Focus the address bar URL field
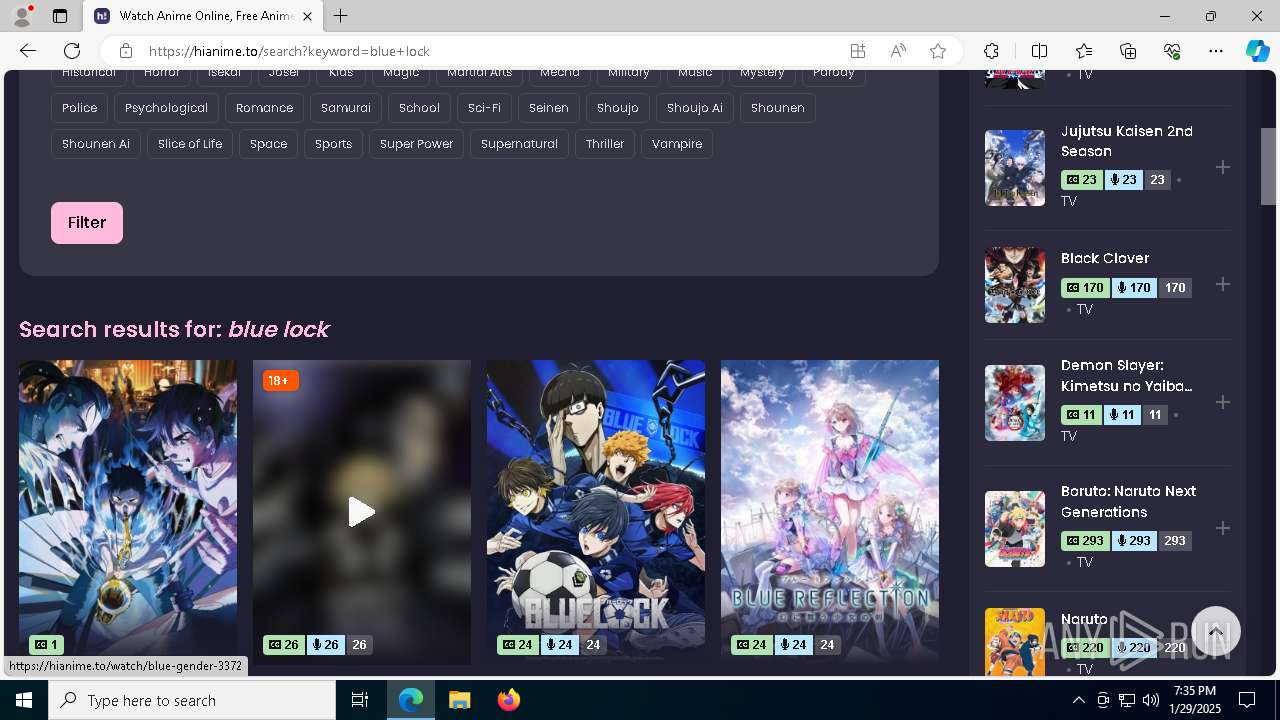 click(x=490, y=51)
